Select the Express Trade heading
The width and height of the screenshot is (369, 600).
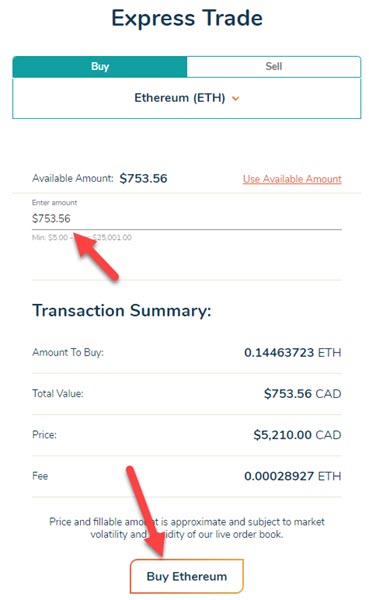(x=187, y=18)
